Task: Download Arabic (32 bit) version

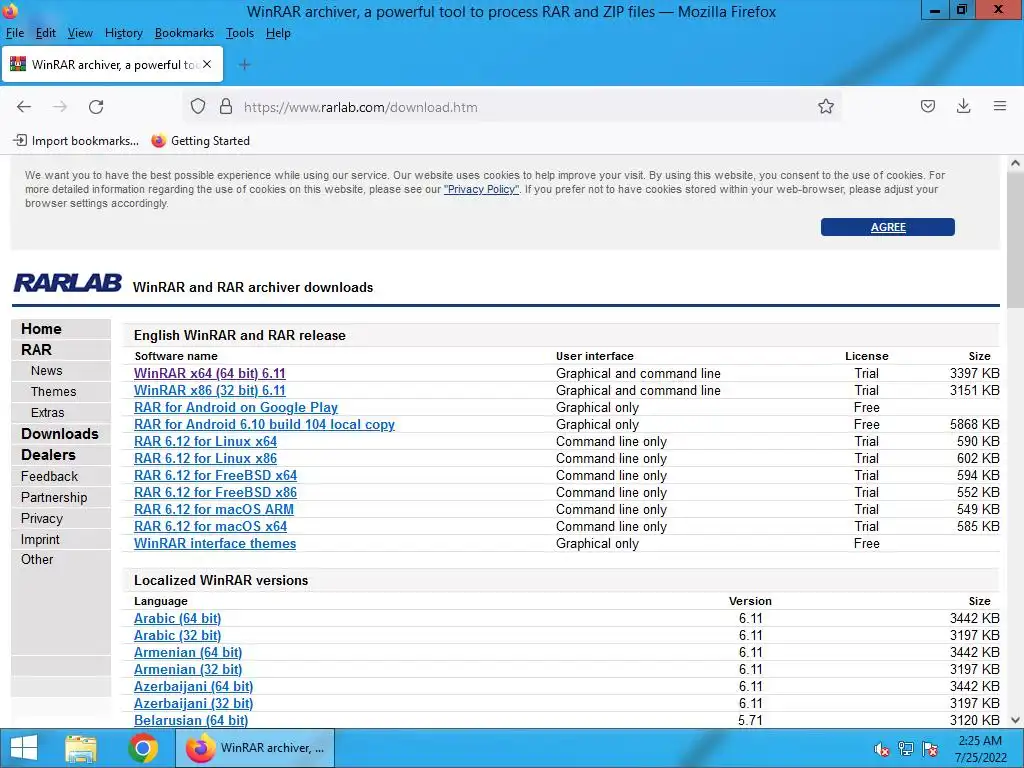Action: (178, 635)
